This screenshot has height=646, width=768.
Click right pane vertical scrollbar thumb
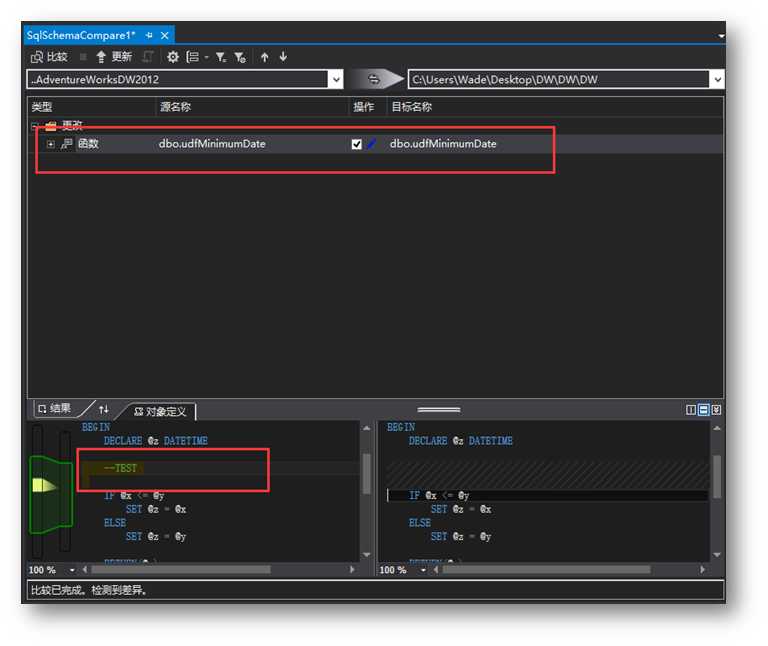717,477
